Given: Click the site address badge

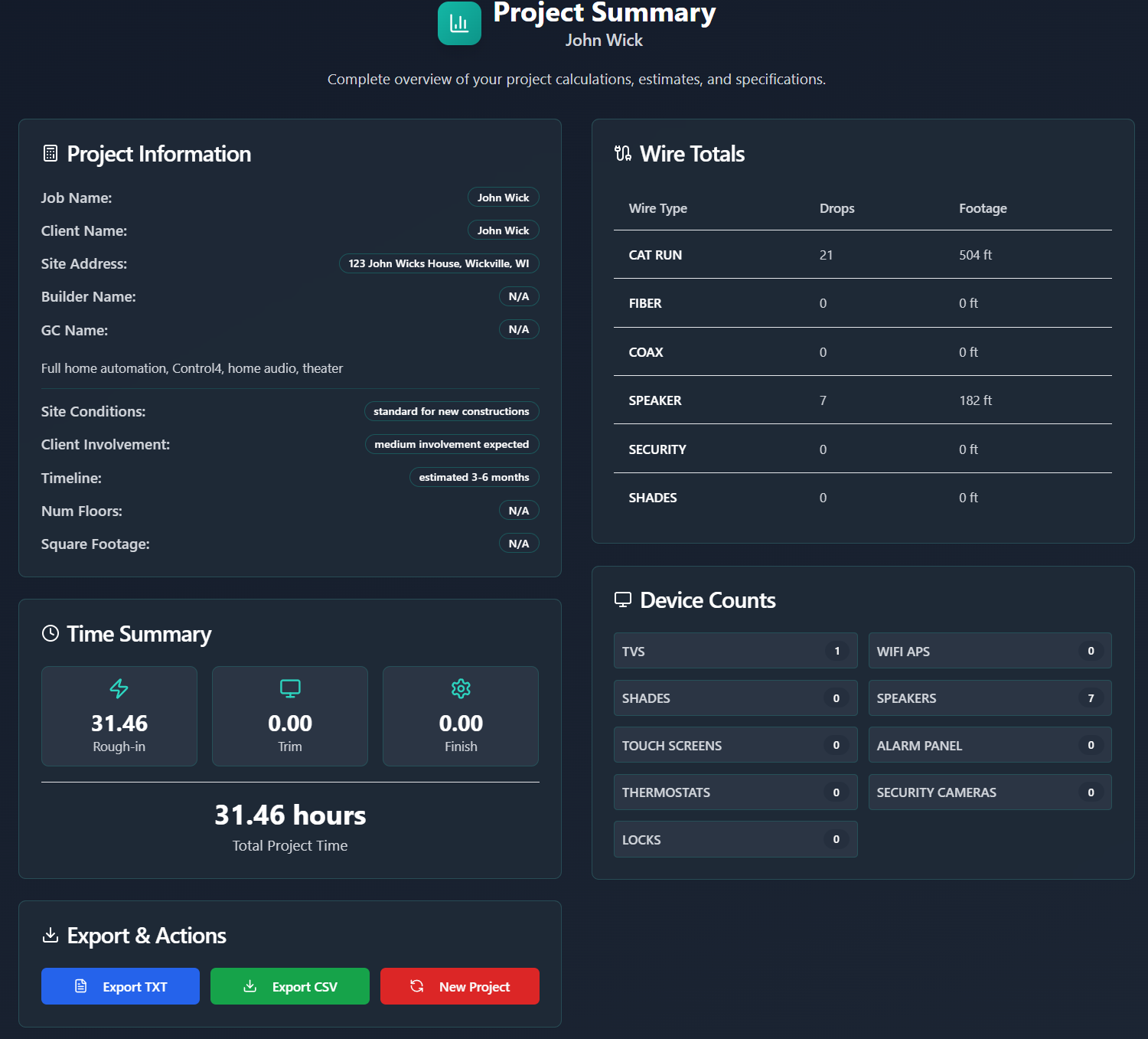Looking at the screenshot, I should coord(439,263).
